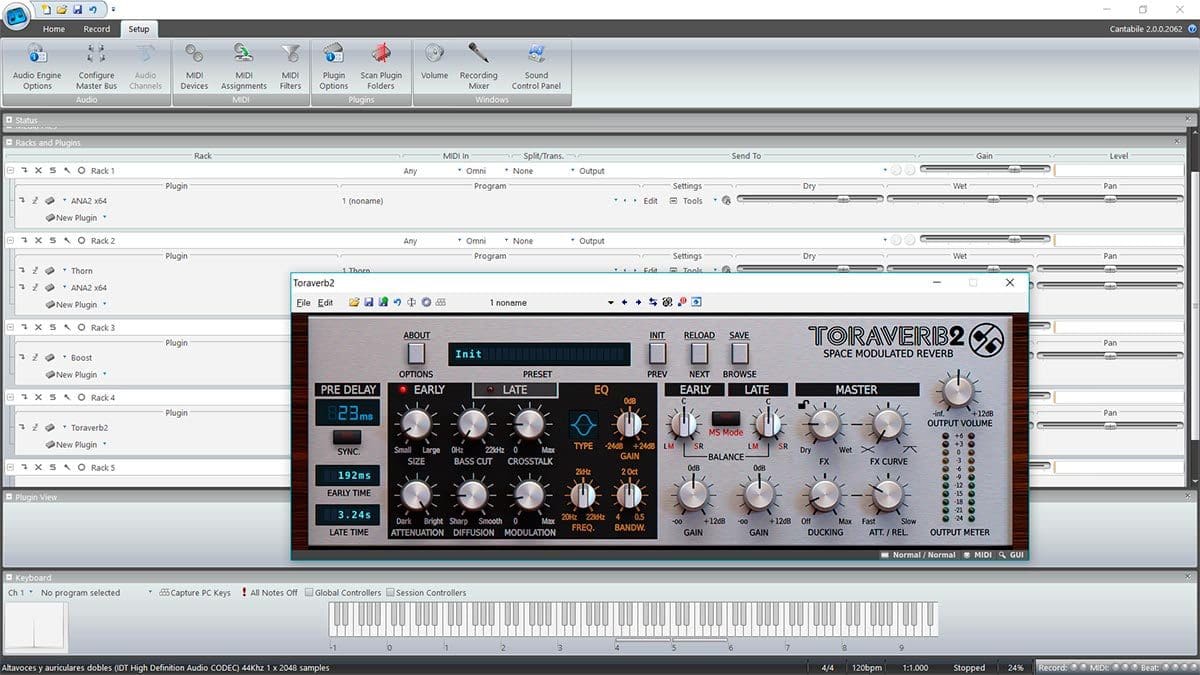Click the Boost plugin icon in Rack 3
This screenshot has width=1200, height=675.
(50, 357)
